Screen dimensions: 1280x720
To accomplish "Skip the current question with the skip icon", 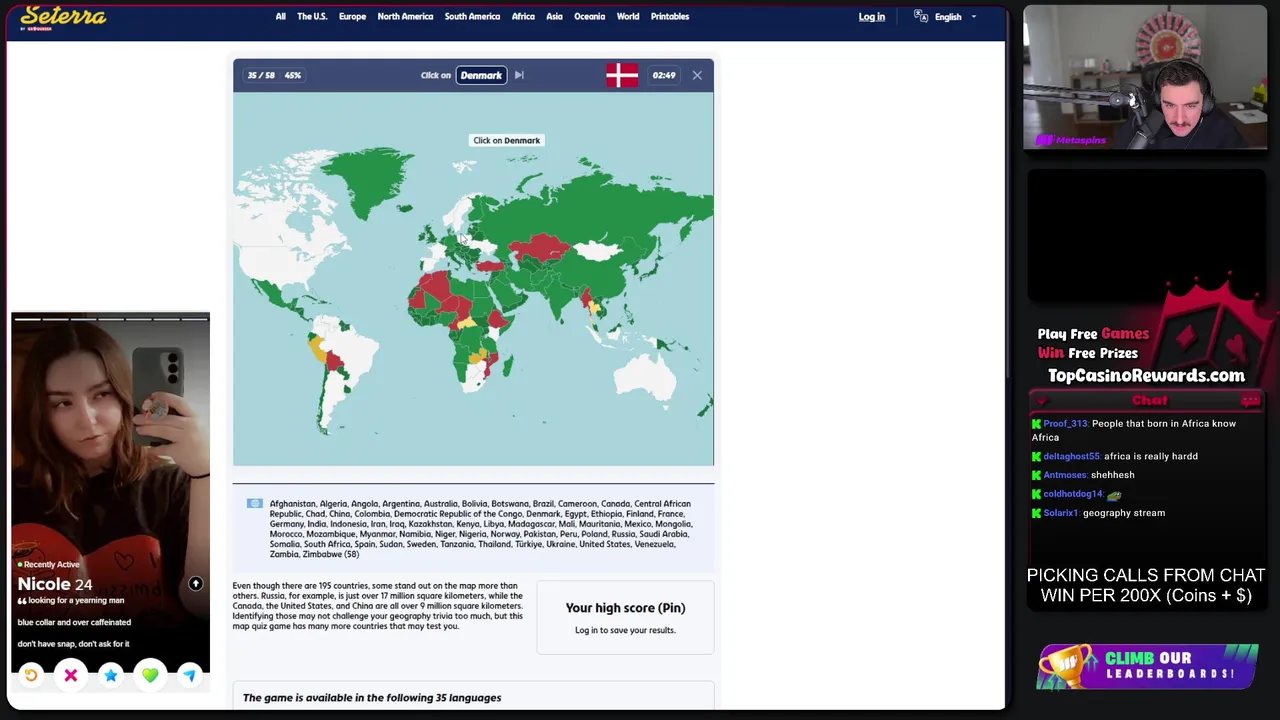I will click(519, 75).
